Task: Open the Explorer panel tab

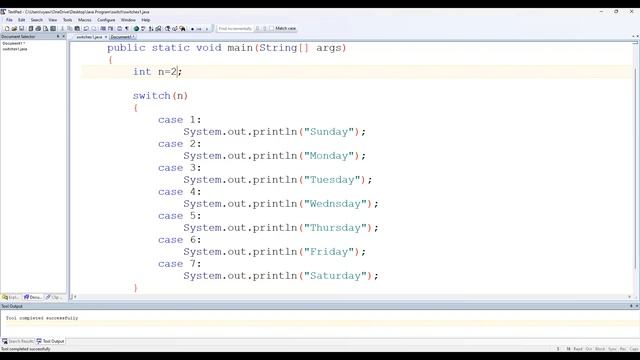Action: pyautogui.click(x=11, y=297)
